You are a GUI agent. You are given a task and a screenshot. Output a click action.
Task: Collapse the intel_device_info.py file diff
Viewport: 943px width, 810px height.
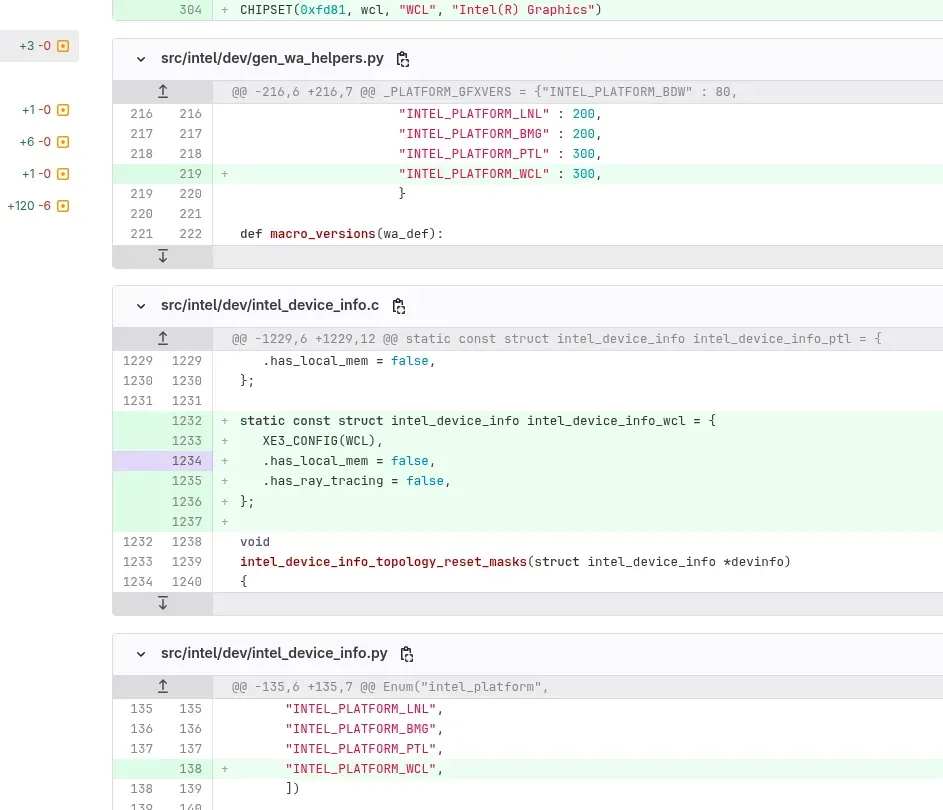(141, 654)
